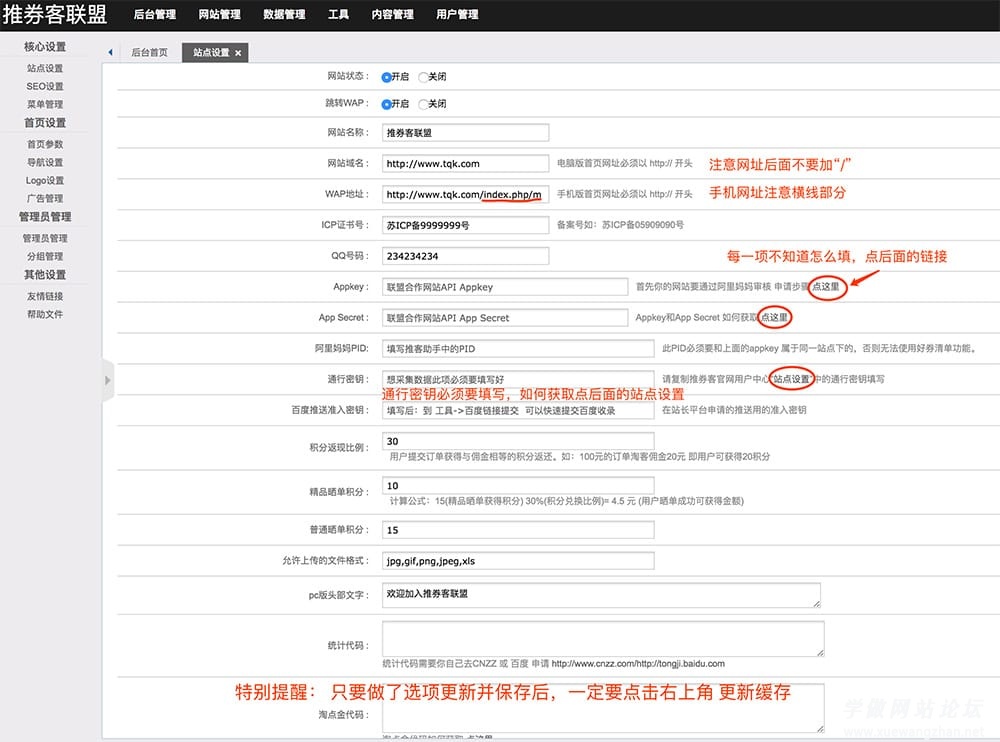
Task: Collapse the sidebar using the side handle
Action: [108, 380]
